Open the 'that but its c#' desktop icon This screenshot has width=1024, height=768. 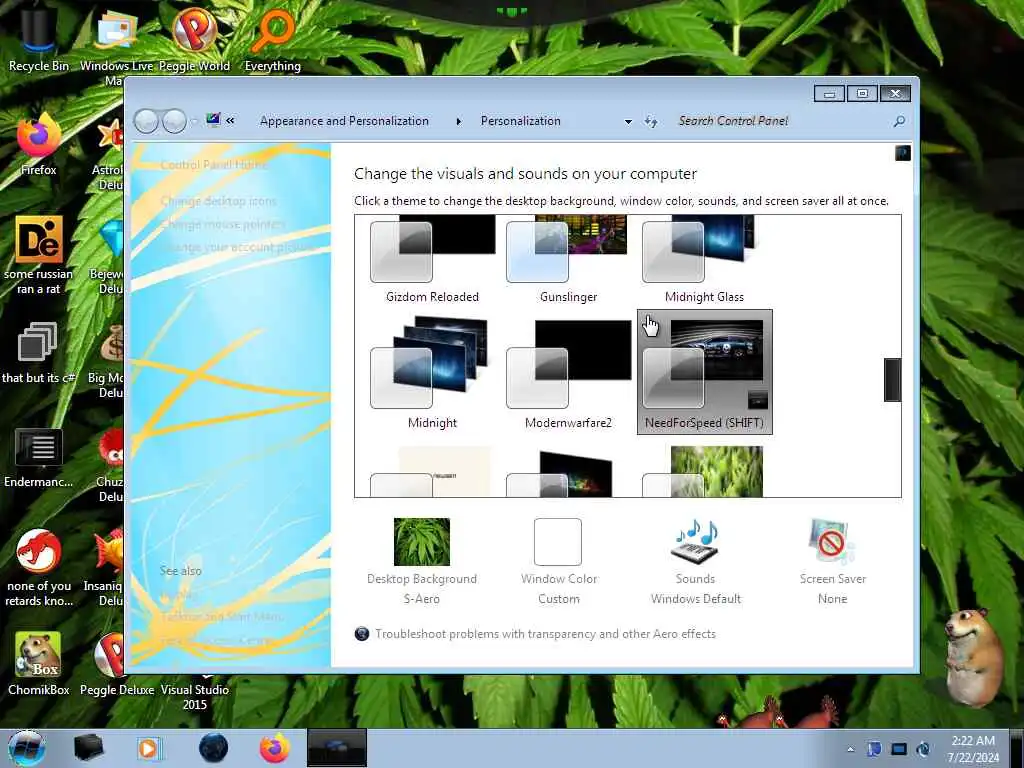tap(39, 353)
